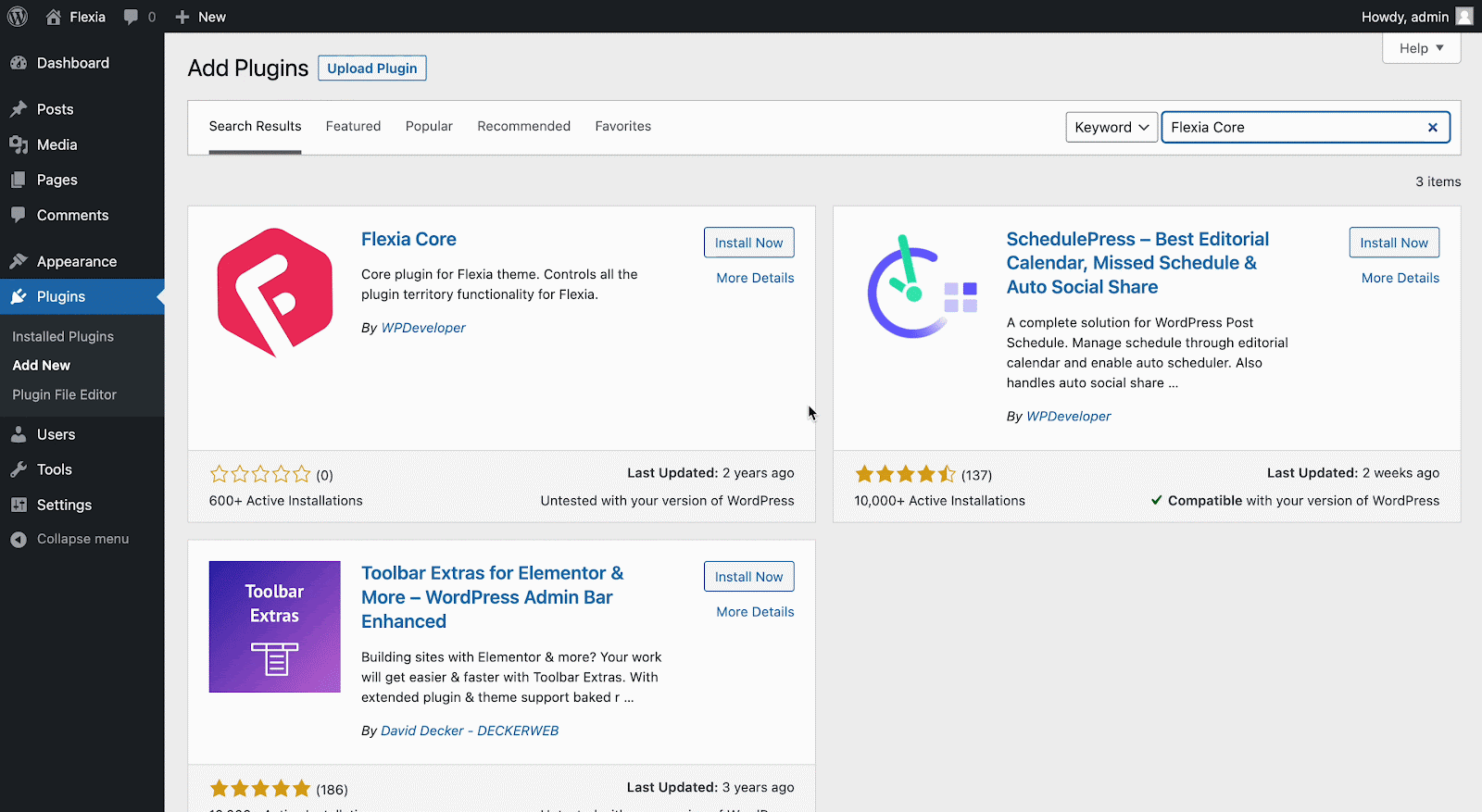Open the Appearance menu label
Screen dimensions: 1482x812
[77, 261]
